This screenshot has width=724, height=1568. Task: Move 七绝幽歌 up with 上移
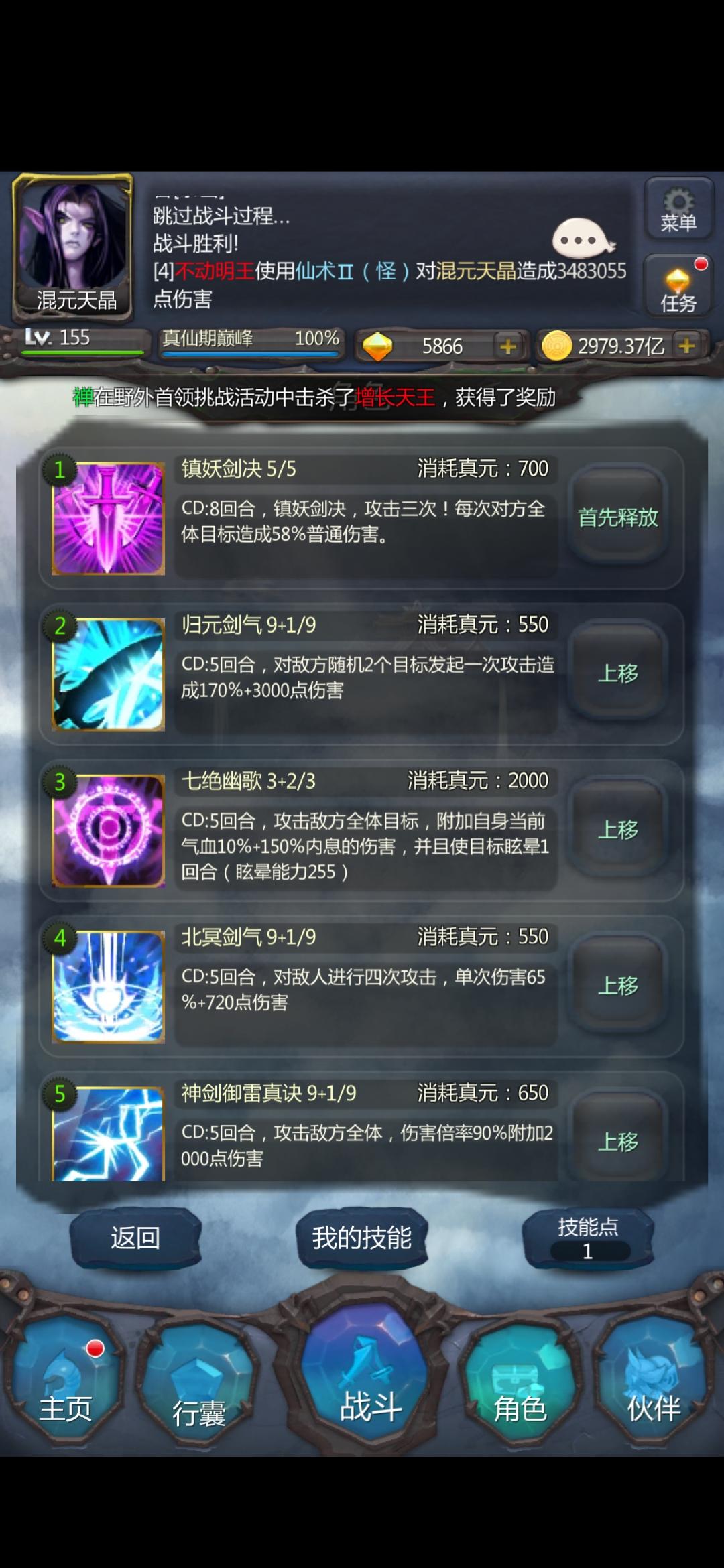[x=618, y=830]
